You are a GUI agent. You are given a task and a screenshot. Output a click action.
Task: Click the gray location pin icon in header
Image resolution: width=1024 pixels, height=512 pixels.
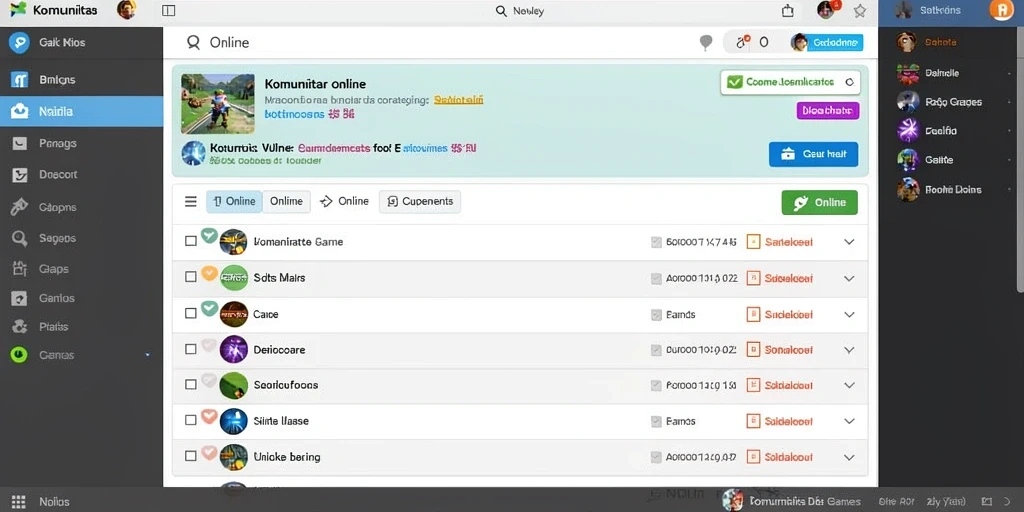click(706, 42)
